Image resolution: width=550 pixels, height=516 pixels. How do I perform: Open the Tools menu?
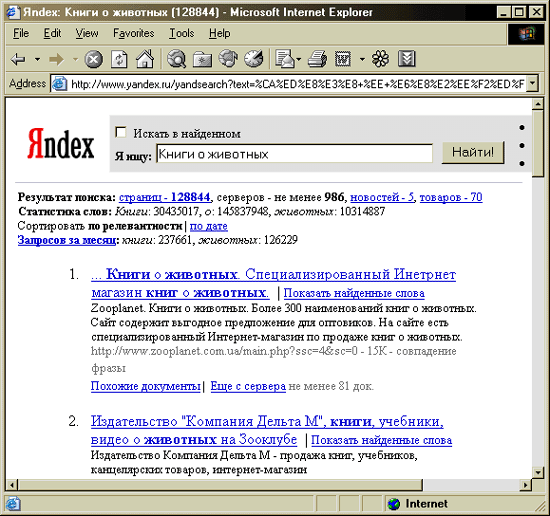coord(182,33)
